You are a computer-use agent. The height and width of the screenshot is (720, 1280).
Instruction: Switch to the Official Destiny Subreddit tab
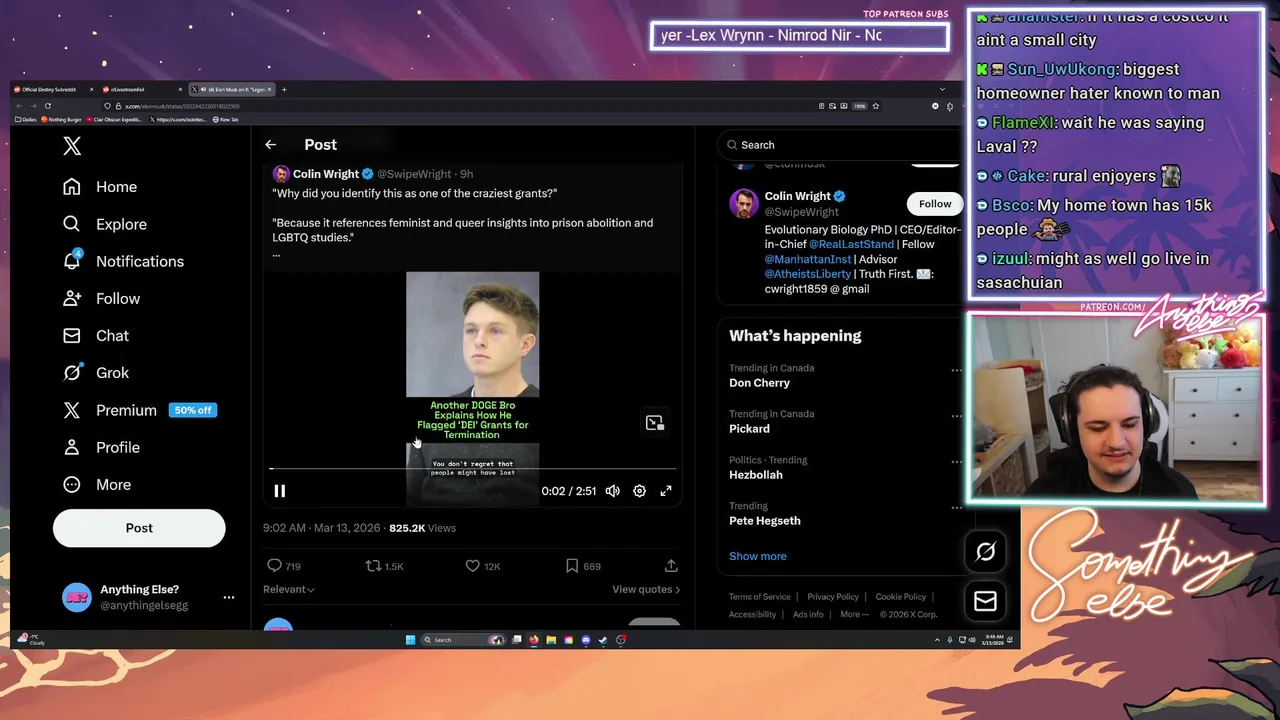pos(50,90)
